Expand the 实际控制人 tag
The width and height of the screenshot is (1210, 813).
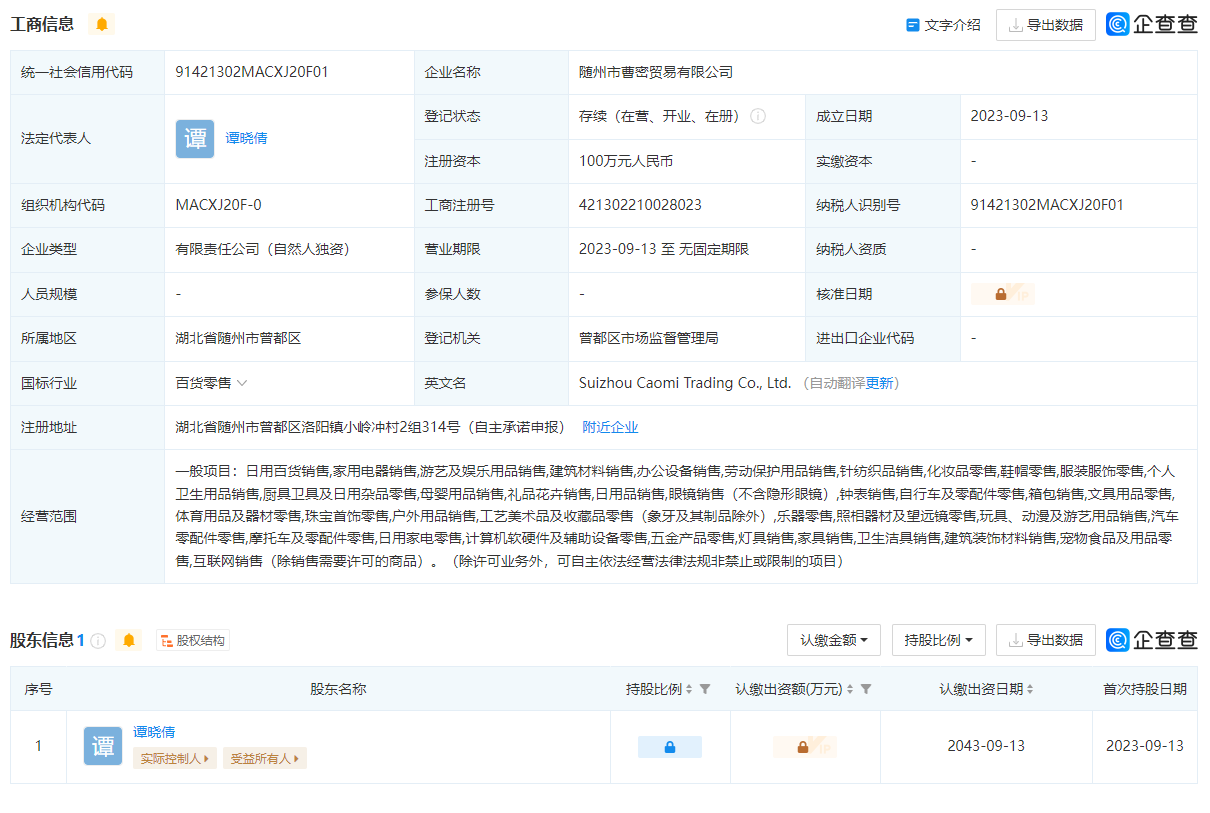tap(175, 759)
